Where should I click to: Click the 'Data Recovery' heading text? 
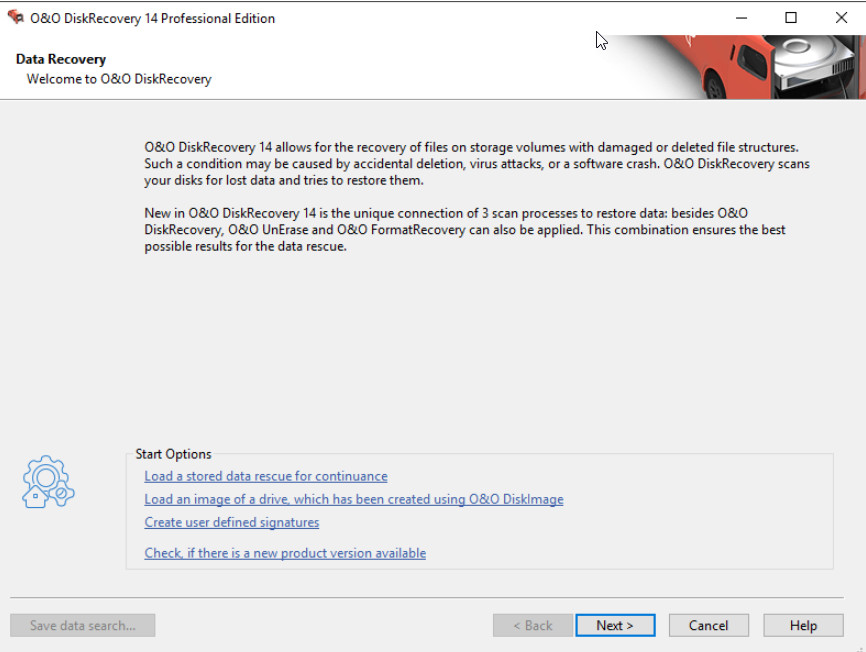coord(61,59)
